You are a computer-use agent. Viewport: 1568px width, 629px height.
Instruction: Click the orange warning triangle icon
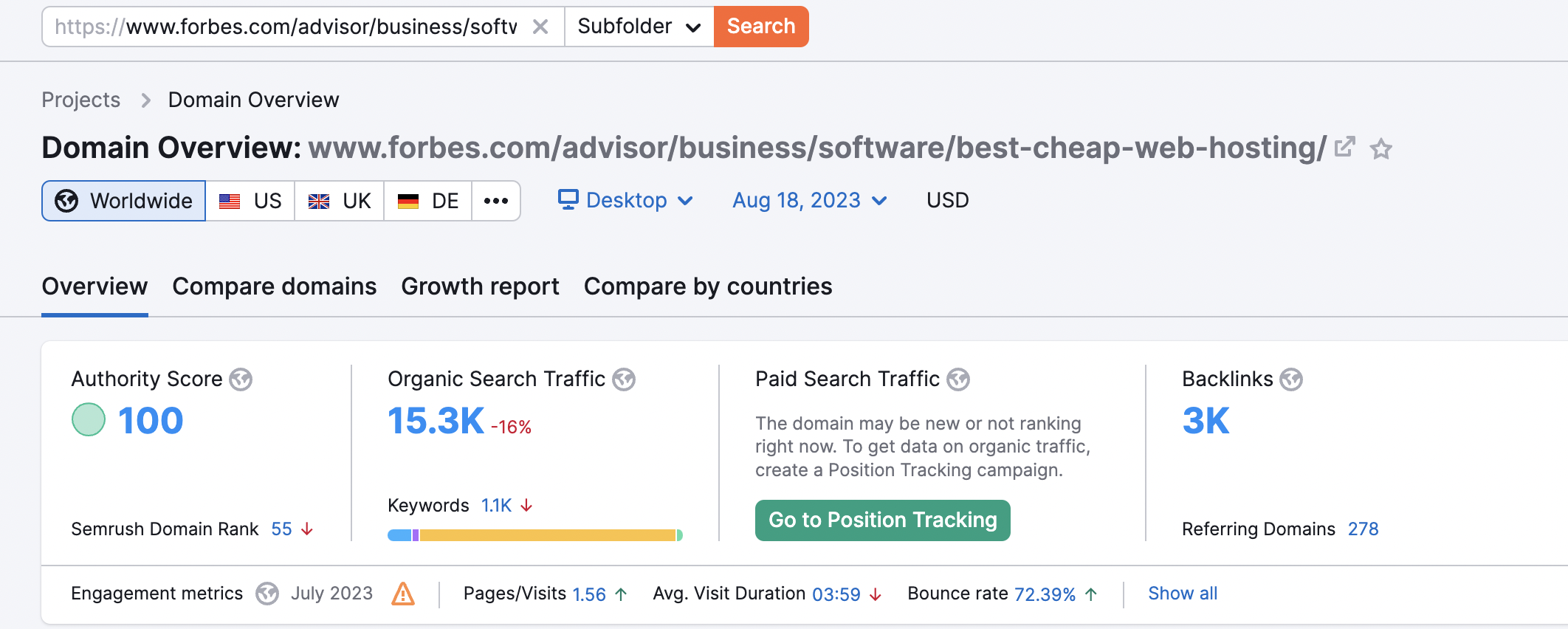403,594
